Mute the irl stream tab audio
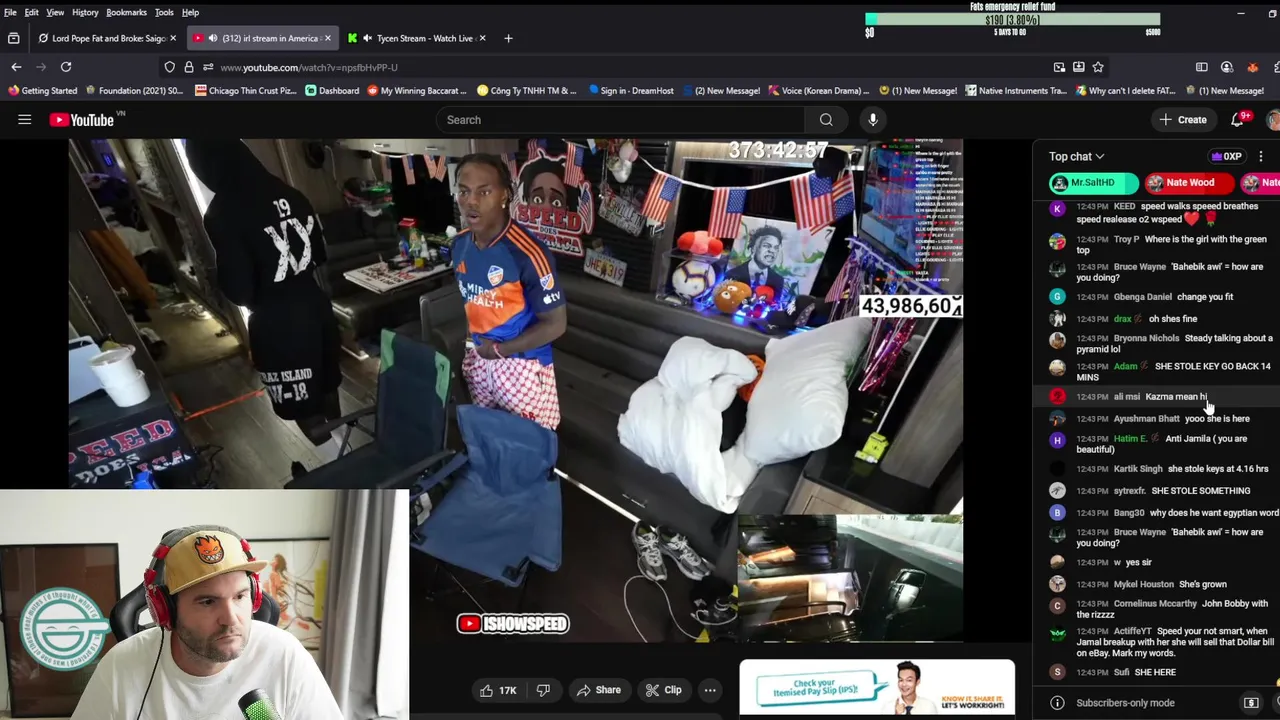 point(212,38)
